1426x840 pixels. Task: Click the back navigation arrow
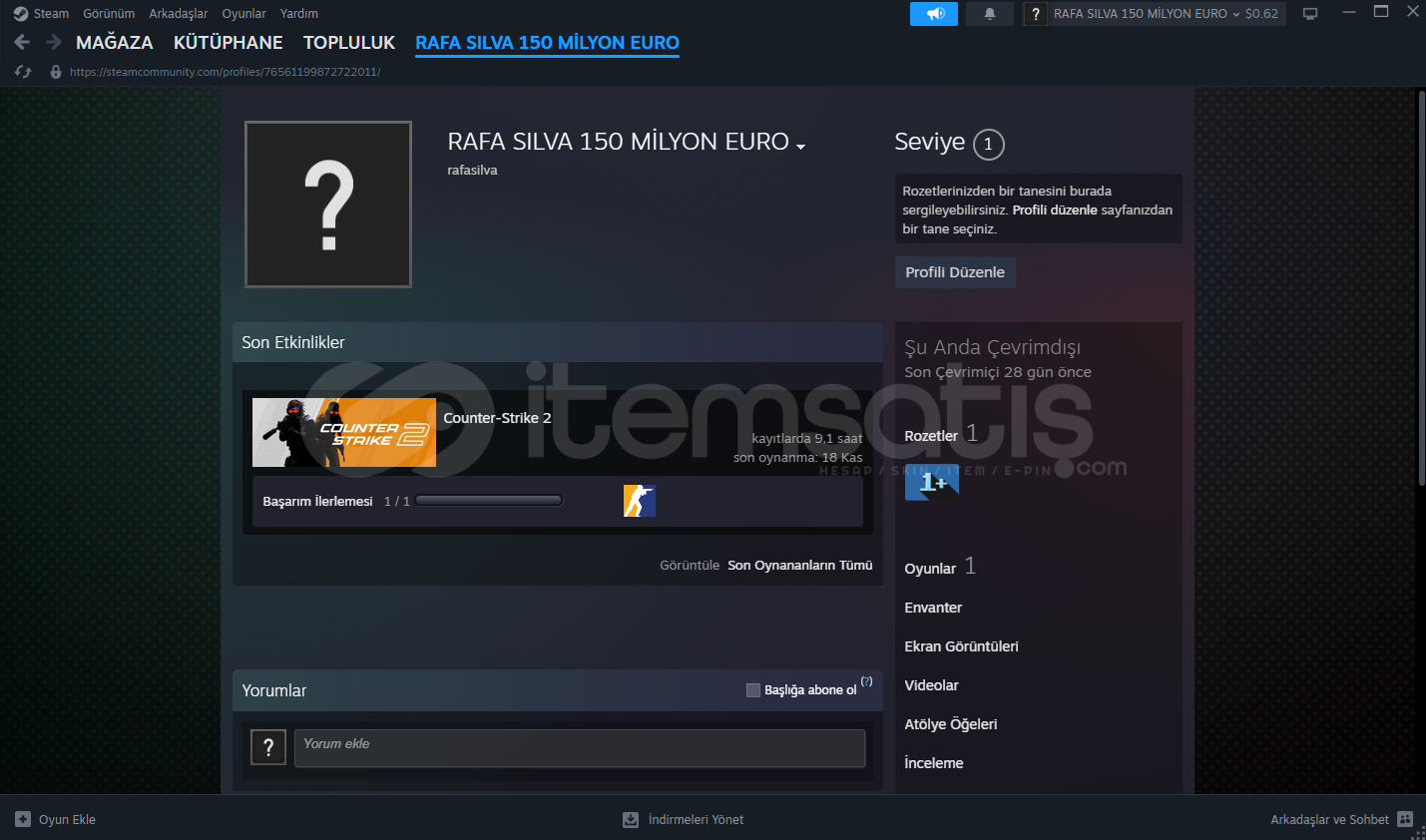pos(22,42)
